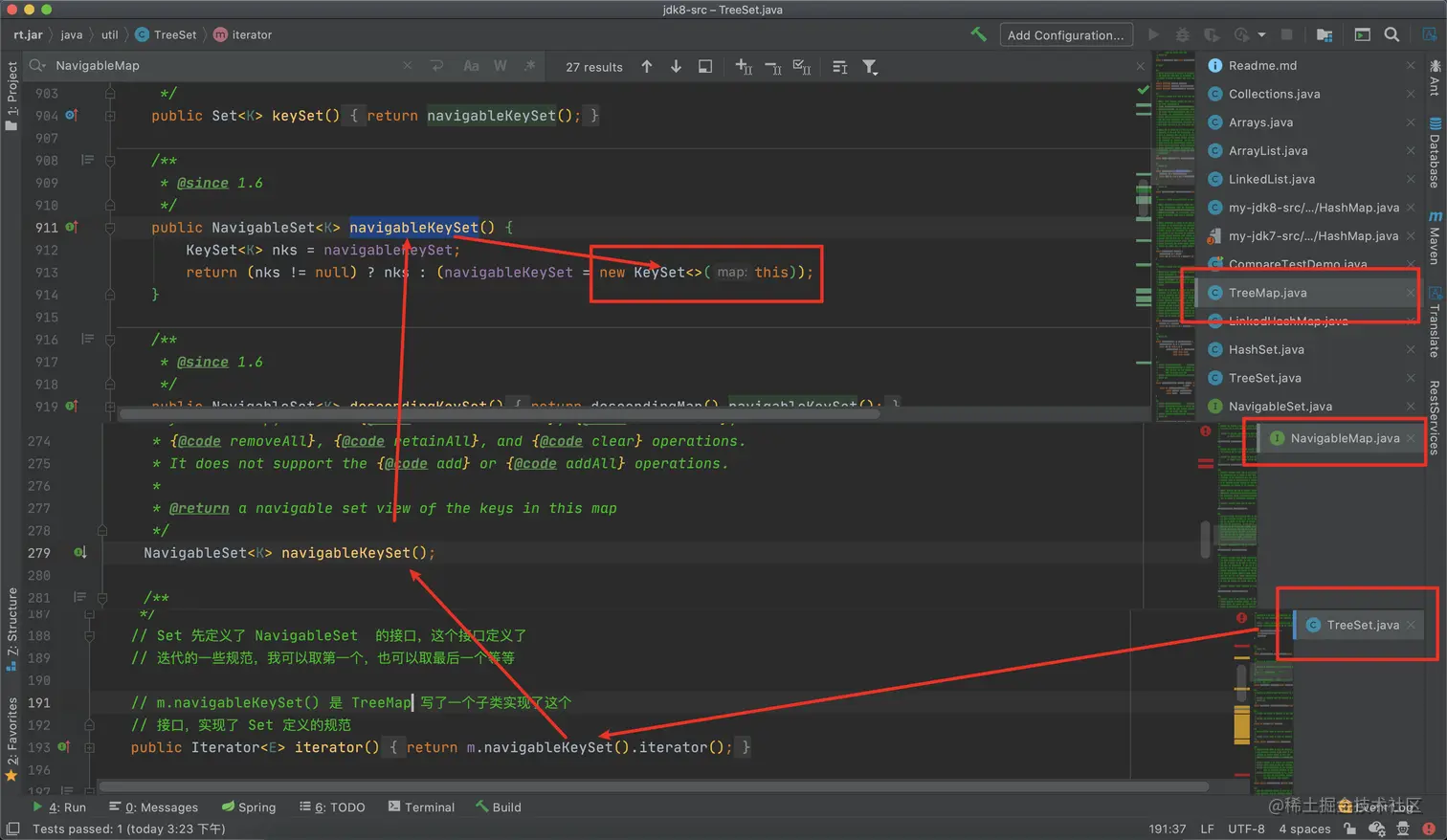Click the Build Project hammer icon
Image resolution: width=1447 pixels, height=840 pixels.
[x=978, y=34]
